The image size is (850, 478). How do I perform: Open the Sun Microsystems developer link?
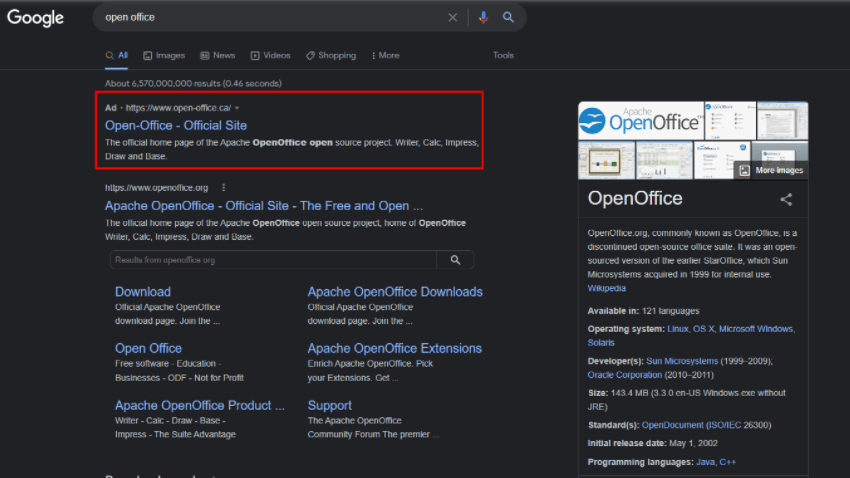(x=682, y=361)
